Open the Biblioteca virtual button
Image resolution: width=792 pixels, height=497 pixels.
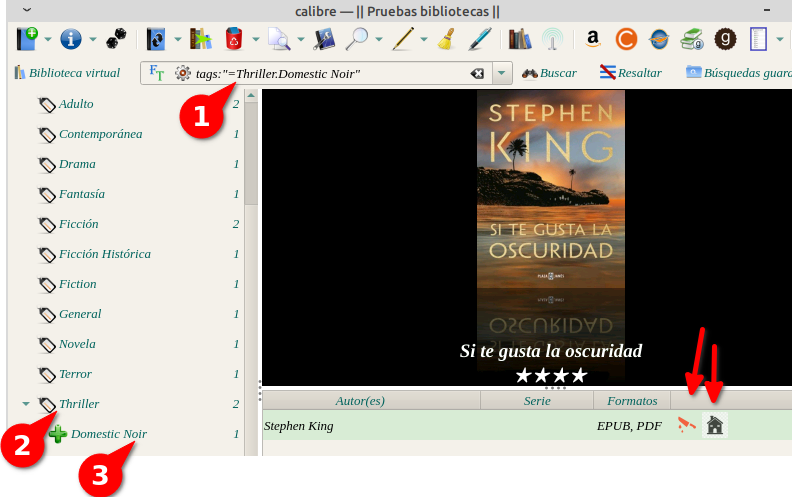pyautogui.click(x=67, y=73)
